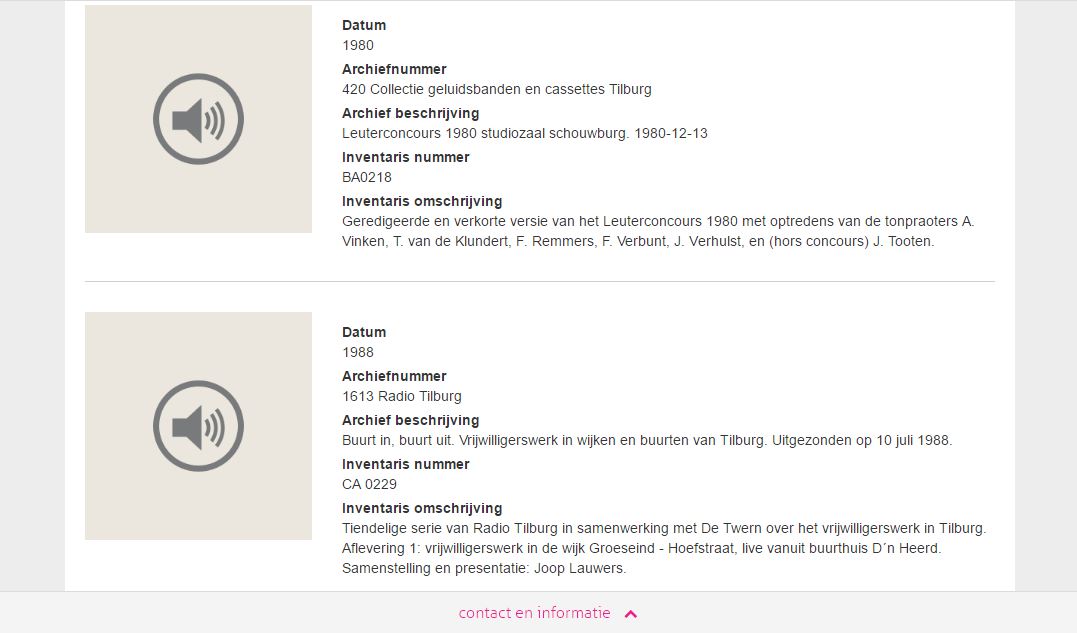Screen dimensions: 1077x633
Task: Select the 1988 date value of the Radio Tilburg record
Action: 356,352
